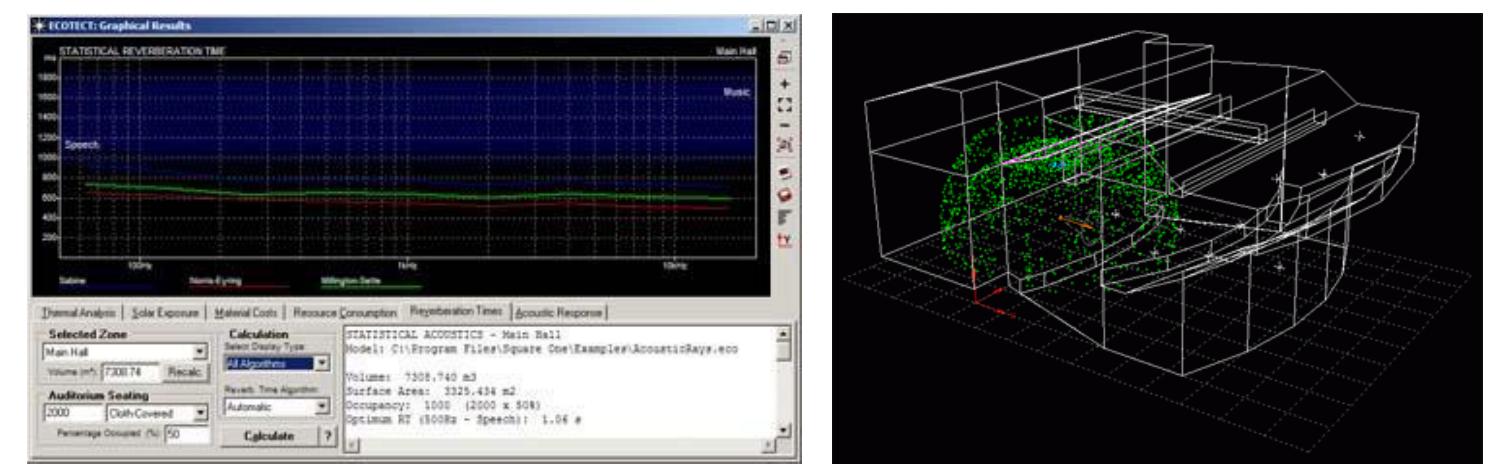Zoom in with the plus icon
The width and height of the screenshot is (1495, 469).
click(x=785, y=86)
